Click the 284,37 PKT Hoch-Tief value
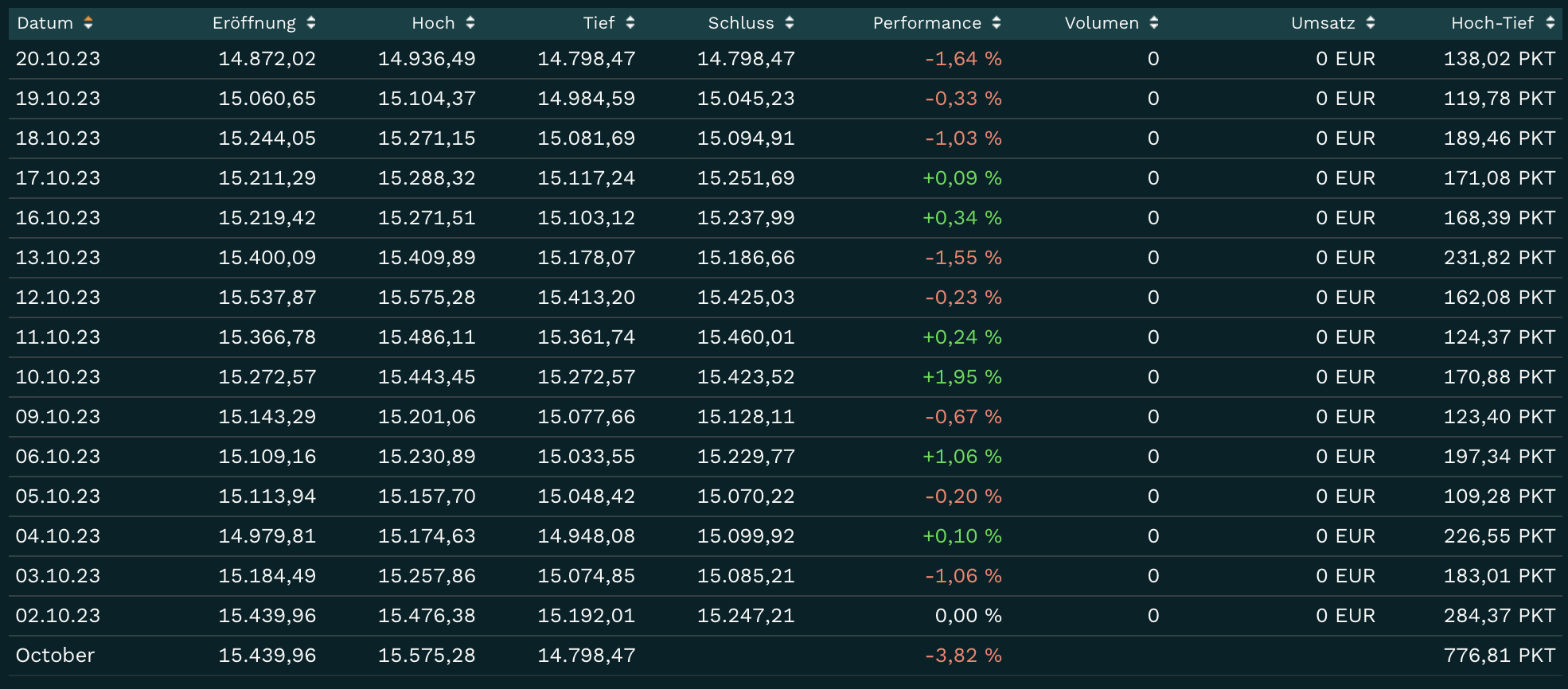 pyautogui.click(x=1499, y=616)
